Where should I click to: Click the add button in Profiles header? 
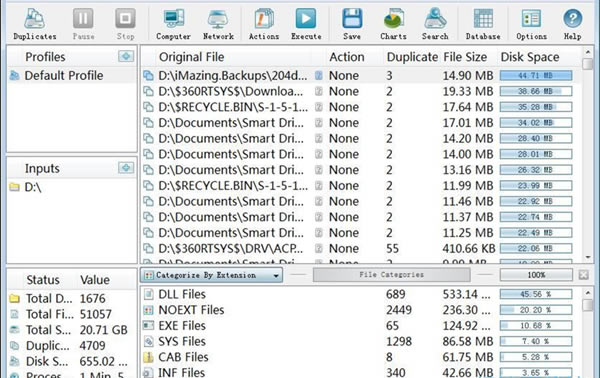126,56
